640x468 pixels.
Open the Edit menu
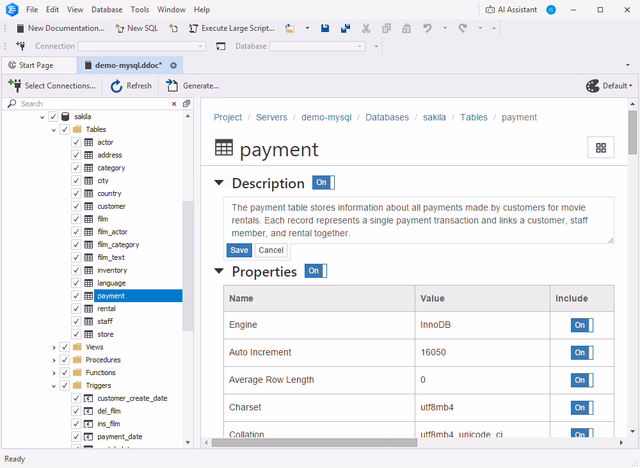click(52, 9)
